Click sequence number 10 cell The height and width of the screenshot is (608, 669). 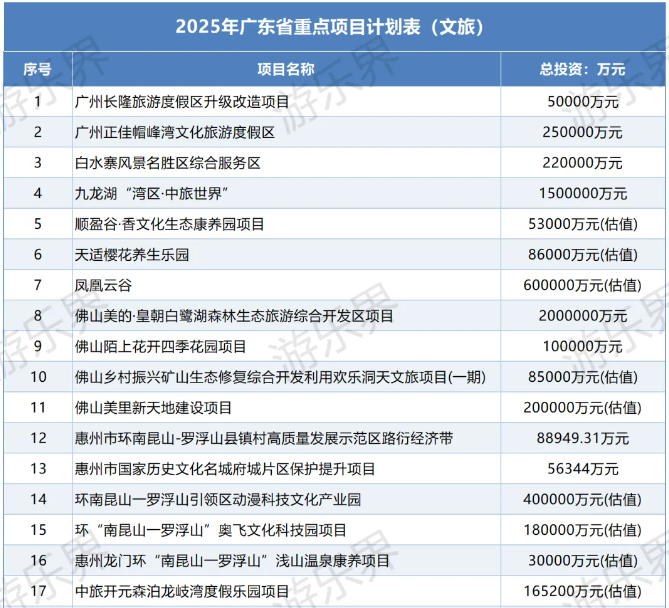coord(38,377)
